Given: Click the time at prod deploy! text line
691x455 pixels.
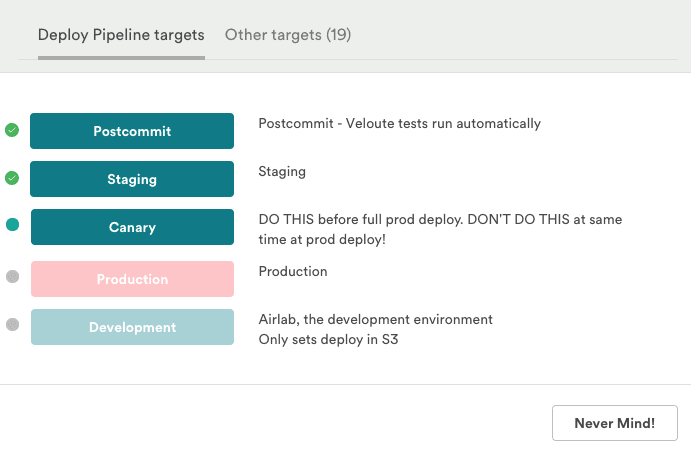Looking at the screenshot, I should (322, 239).
